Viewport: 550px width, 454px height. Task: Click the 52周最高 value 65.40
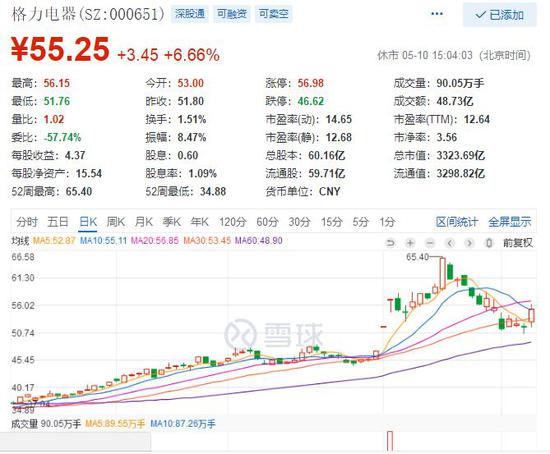[79, 192]
